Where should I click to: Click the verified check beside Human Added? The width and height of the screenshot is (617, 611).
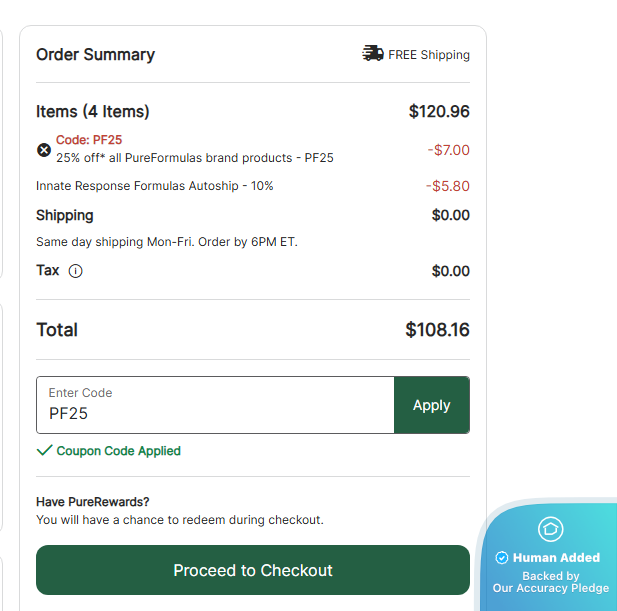pos(502,558)
